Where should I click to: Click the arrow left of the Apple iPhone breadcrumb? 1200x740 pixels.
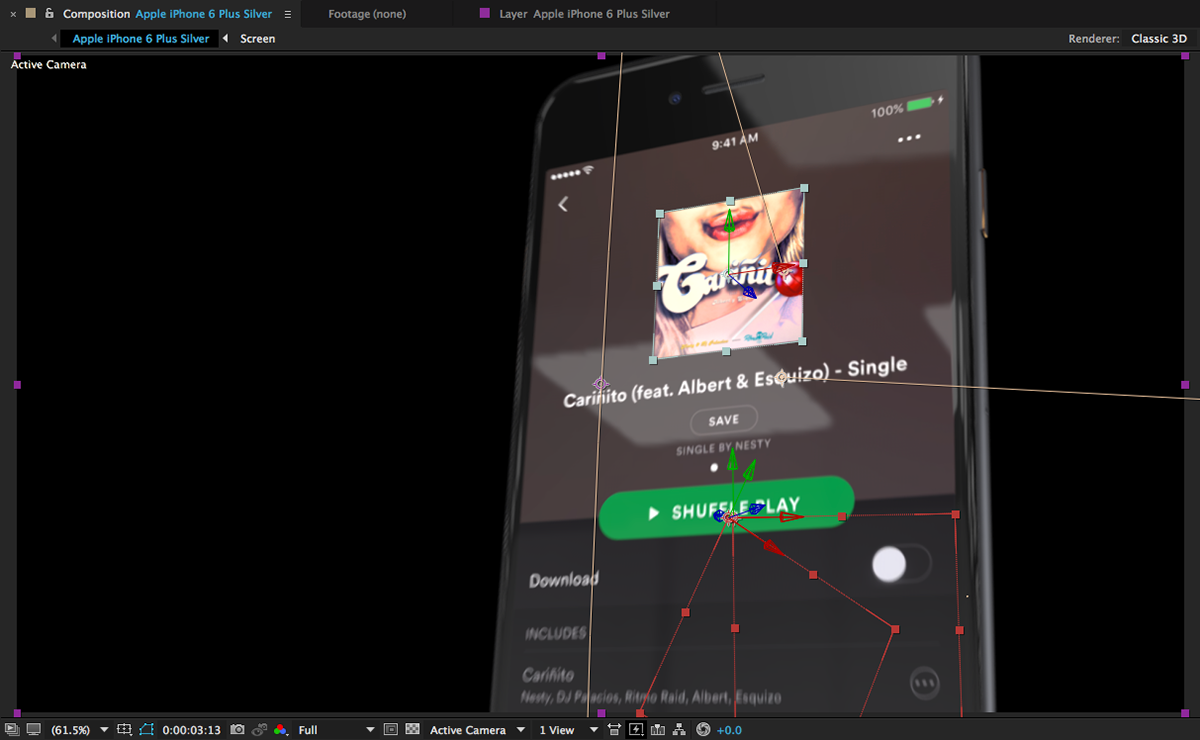click(x=54, y=39)
